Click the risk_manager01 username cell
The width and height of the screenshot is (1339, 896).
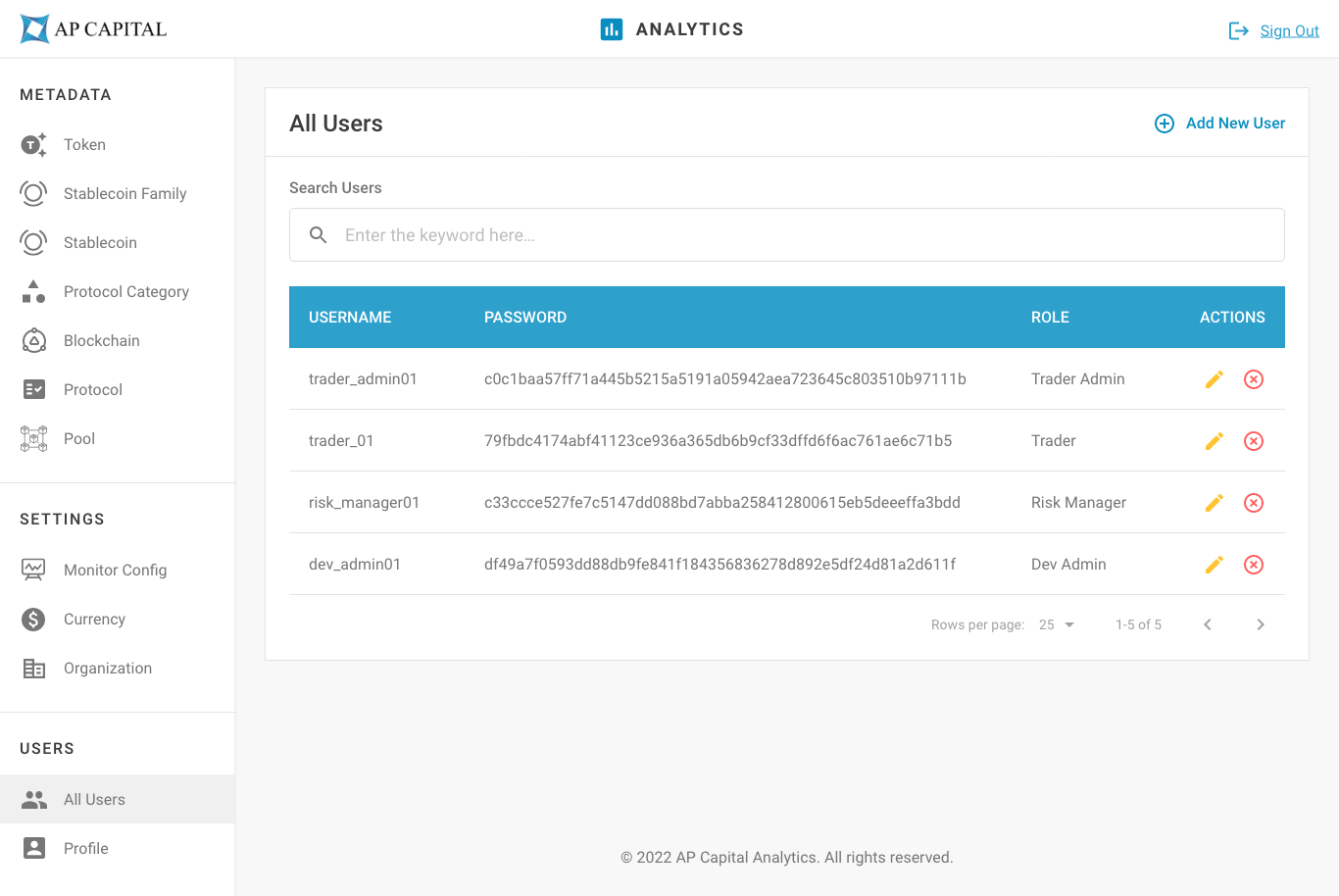[364, 503]
